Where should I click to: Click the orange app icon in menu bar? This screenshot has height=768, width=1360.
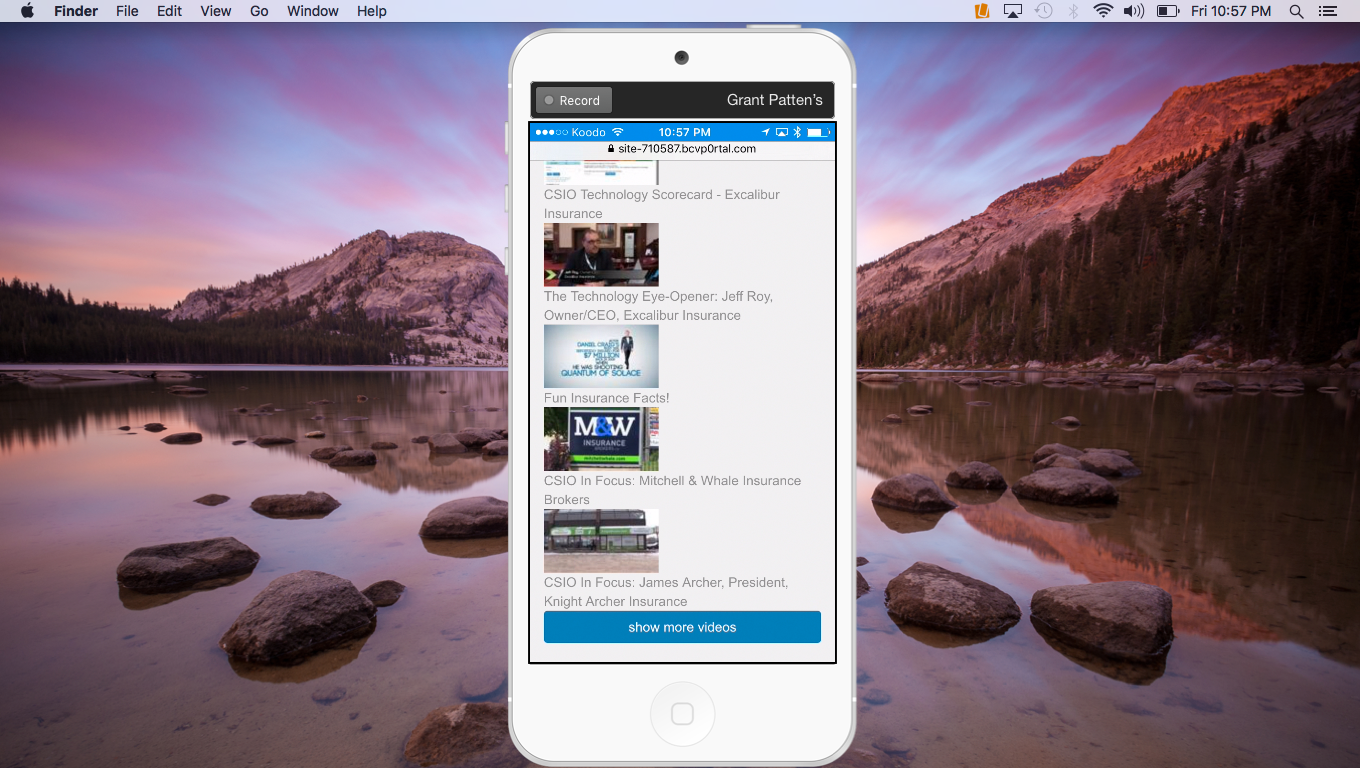pos(982,11)
